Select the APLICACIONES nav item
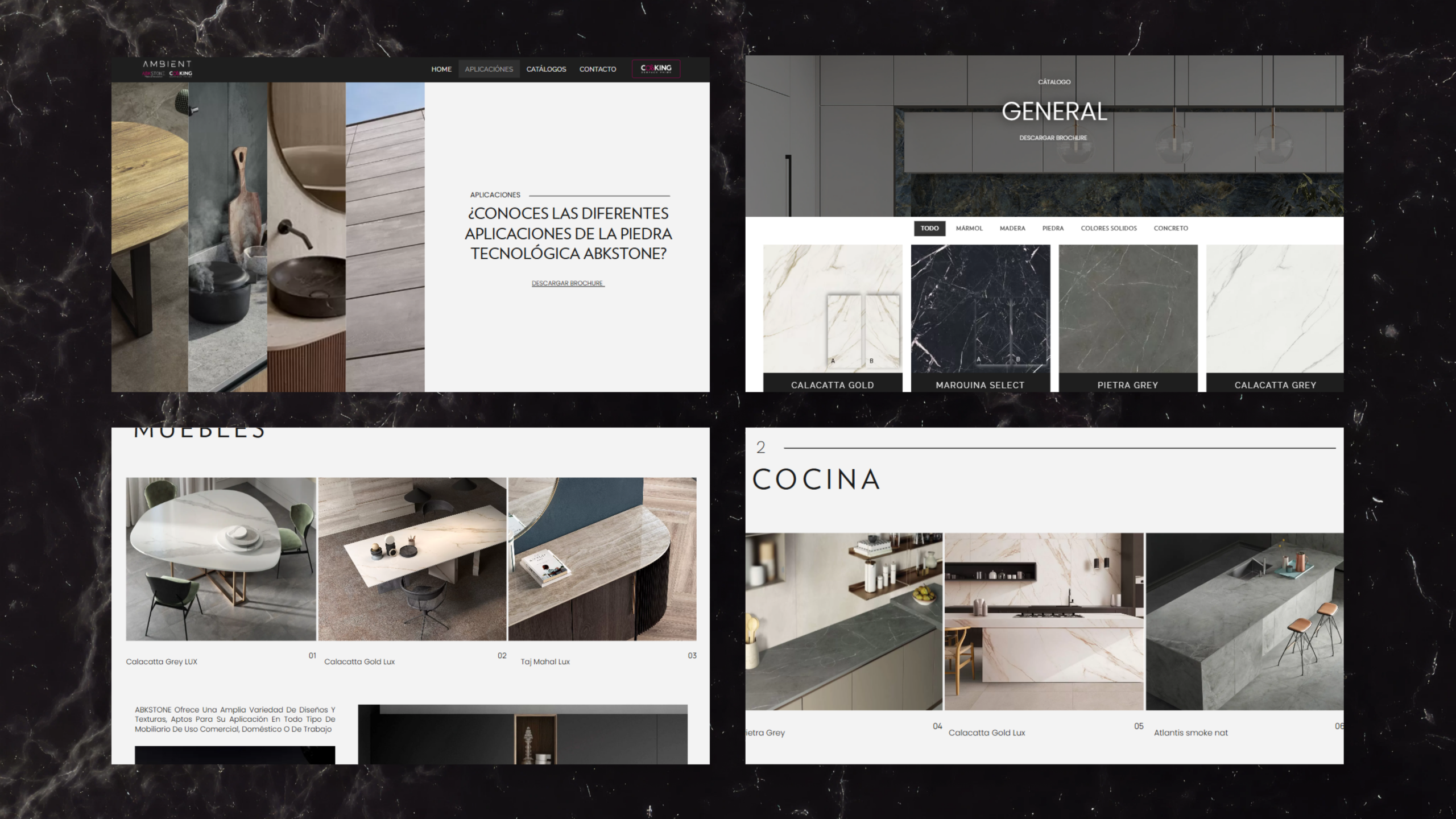Screen dimensions: 1456x819 [x=489, y=69]
